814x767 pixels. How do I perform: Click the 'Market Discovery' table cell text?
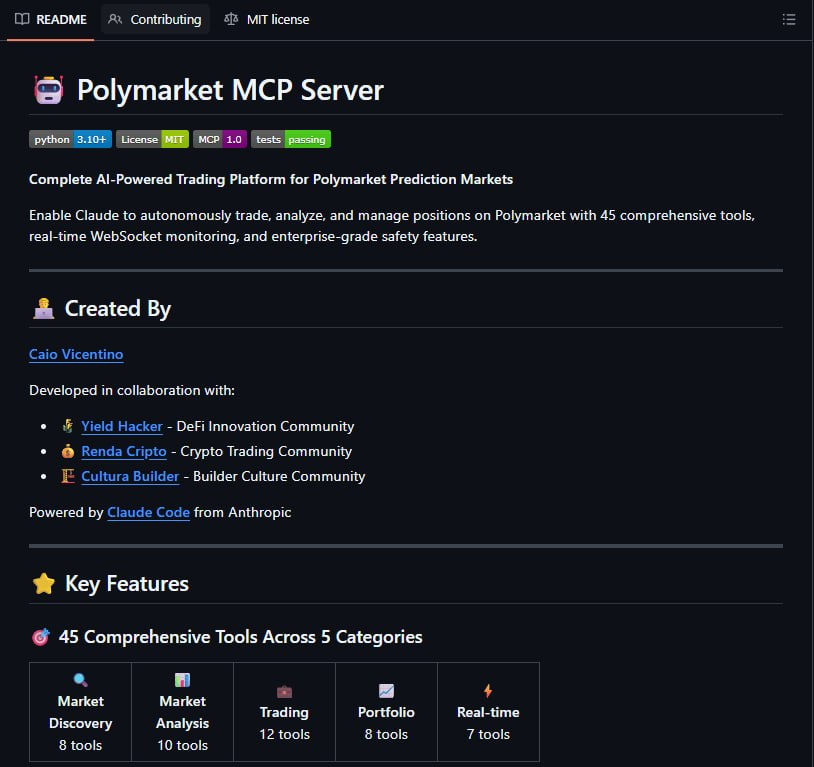click(80, 712)
